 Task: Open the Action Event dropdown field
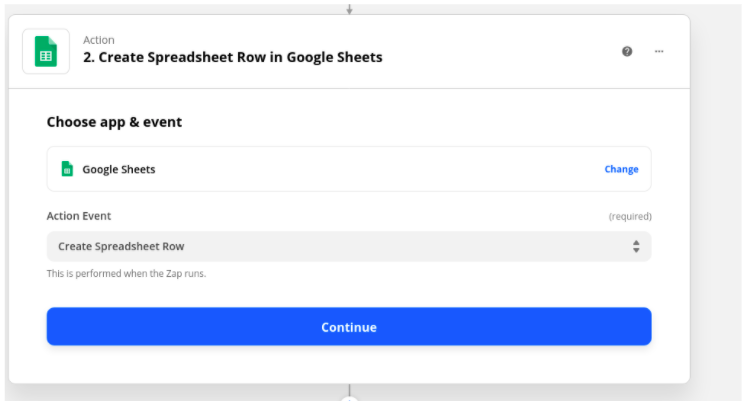click(349, 246)
